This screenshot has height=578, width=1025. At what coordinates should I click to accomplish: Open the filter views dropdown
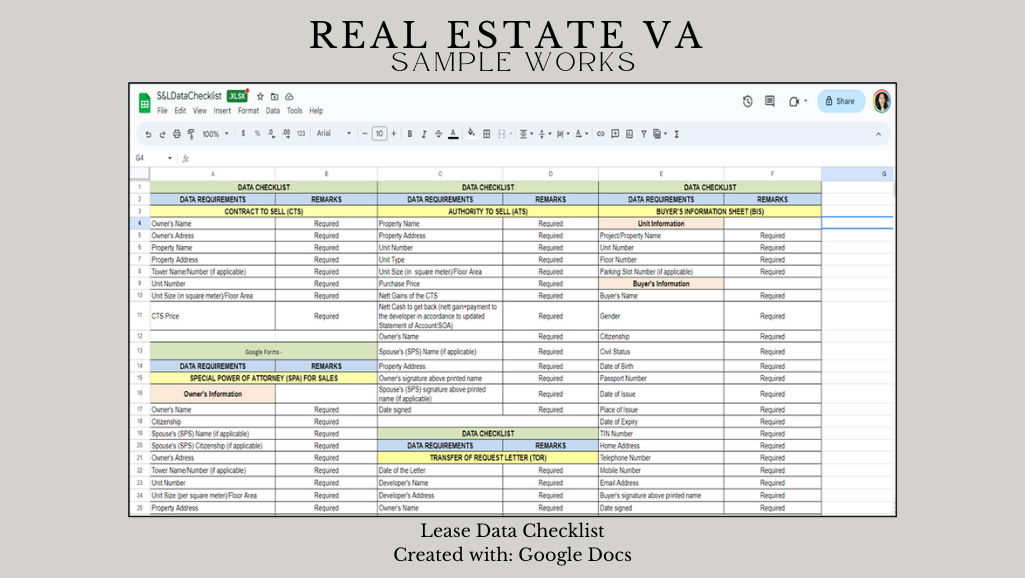(660, 134)
